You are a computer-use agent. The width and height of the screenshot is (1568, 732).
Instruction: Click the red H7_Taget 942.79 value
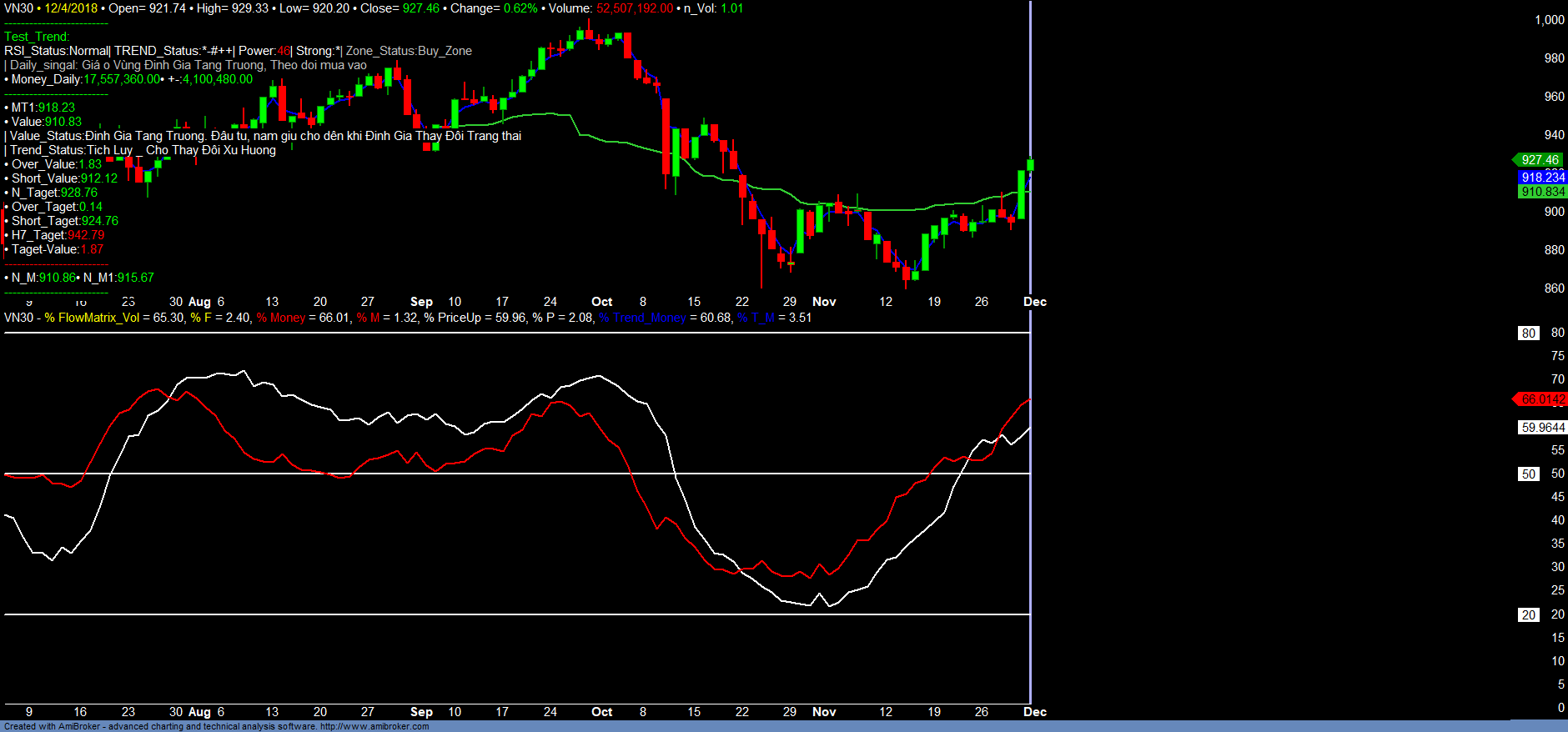pos(86,235)
